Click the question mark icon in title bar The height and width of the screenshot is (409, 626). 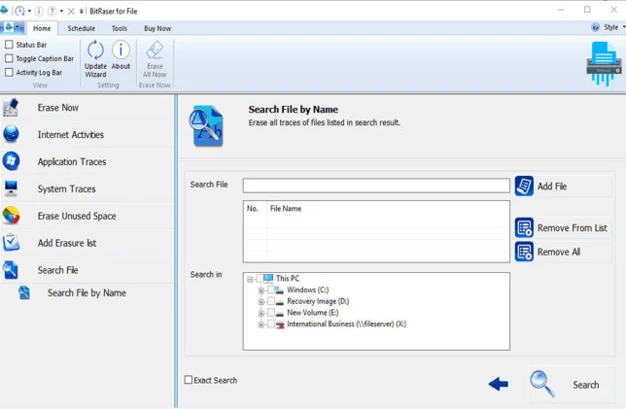(x=52, y=11)
